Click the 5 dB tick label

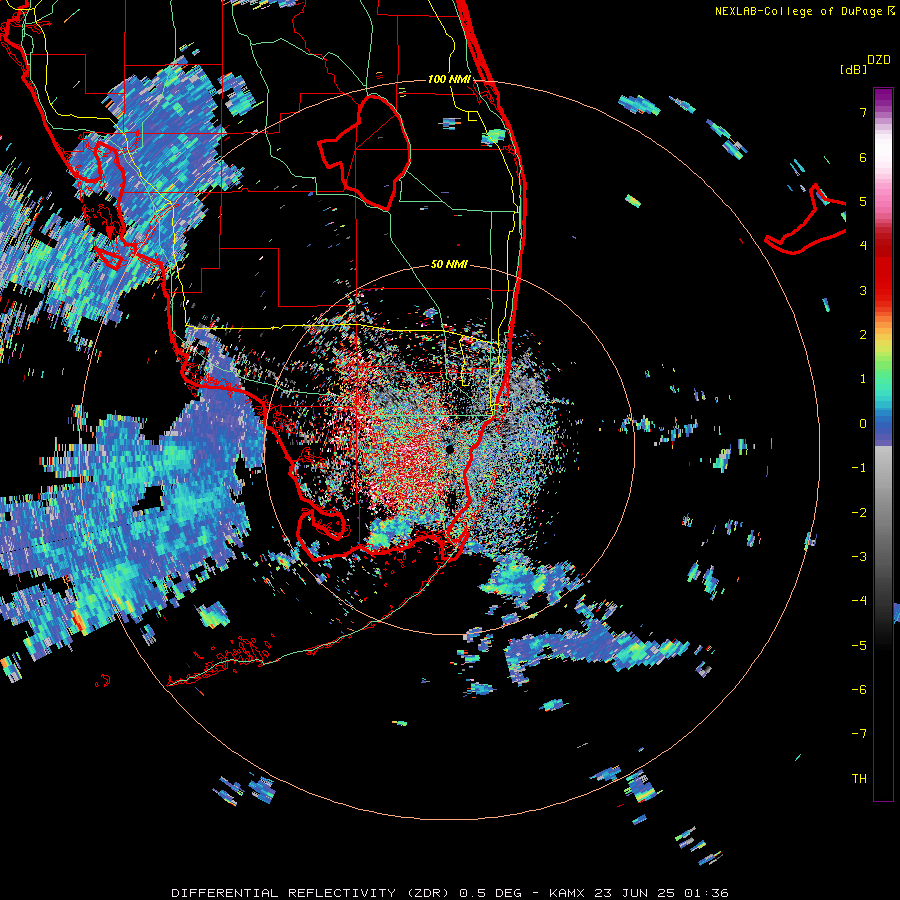pyautogui.click(x=863, y=201)
